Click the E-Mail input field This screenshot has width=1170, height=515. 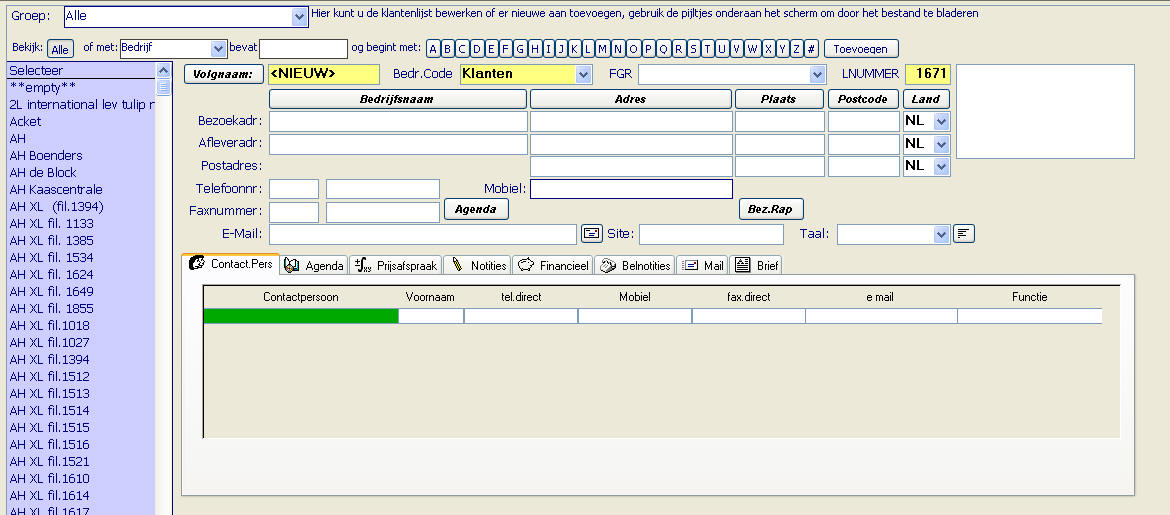click(423, 234)
